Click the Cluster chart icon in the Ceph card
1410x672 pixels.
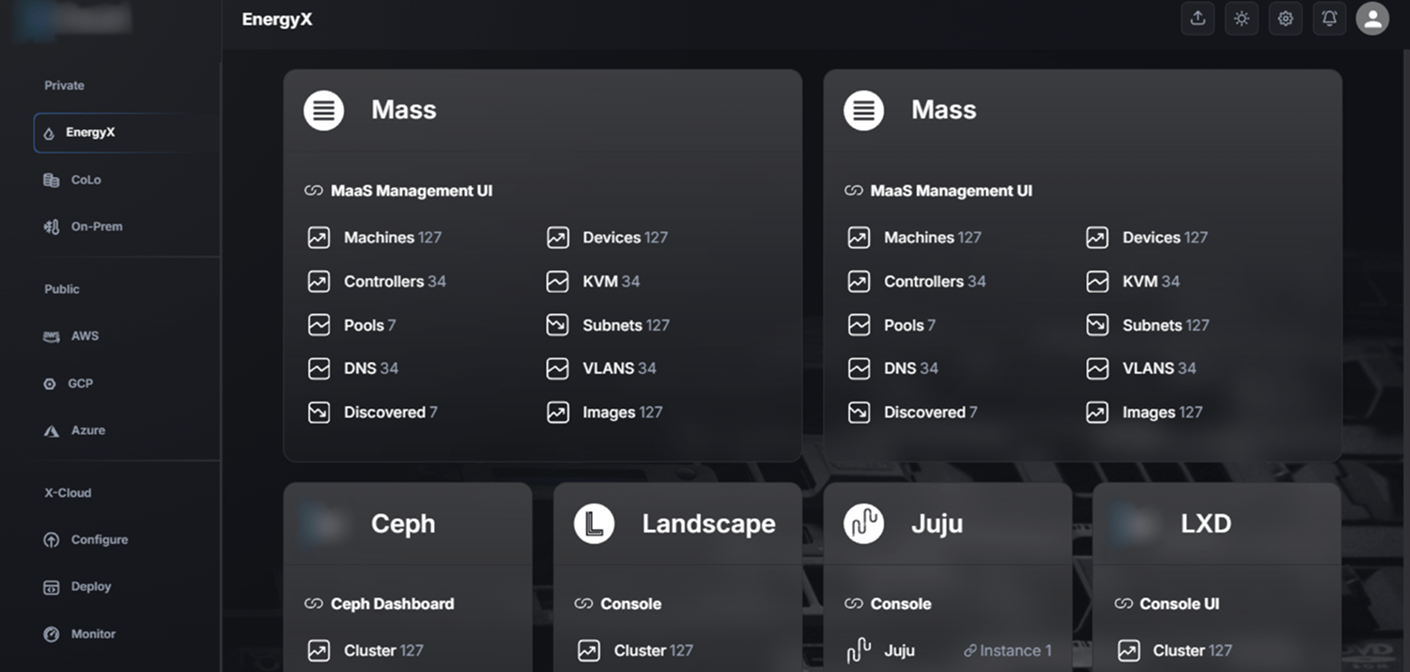(x=319, y=651)
